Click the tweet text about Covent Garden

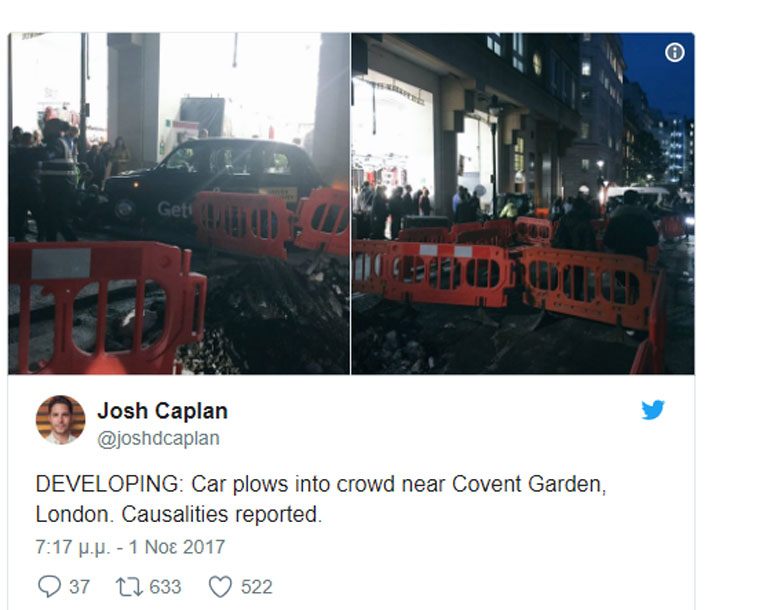tap(321, 499)
